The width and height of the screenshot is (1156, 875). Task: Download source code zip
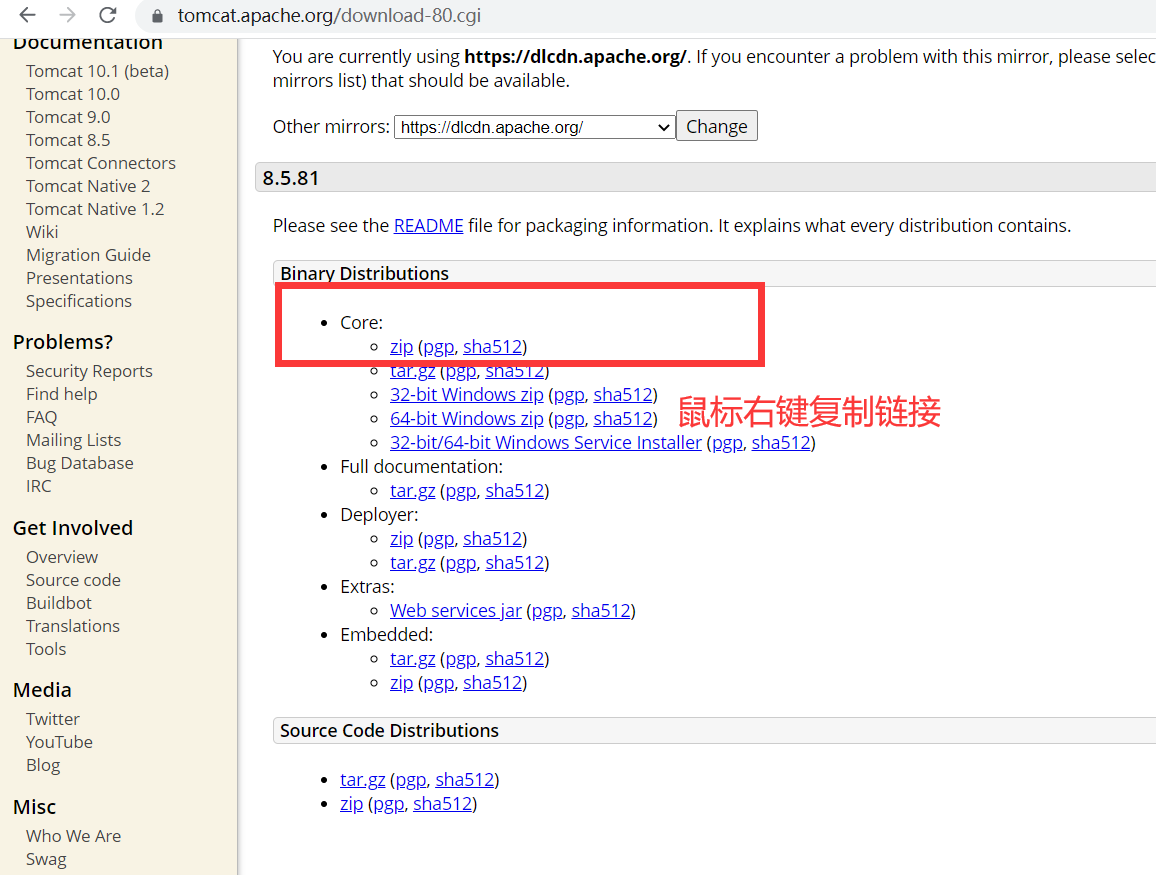click(x=352, y=803)
